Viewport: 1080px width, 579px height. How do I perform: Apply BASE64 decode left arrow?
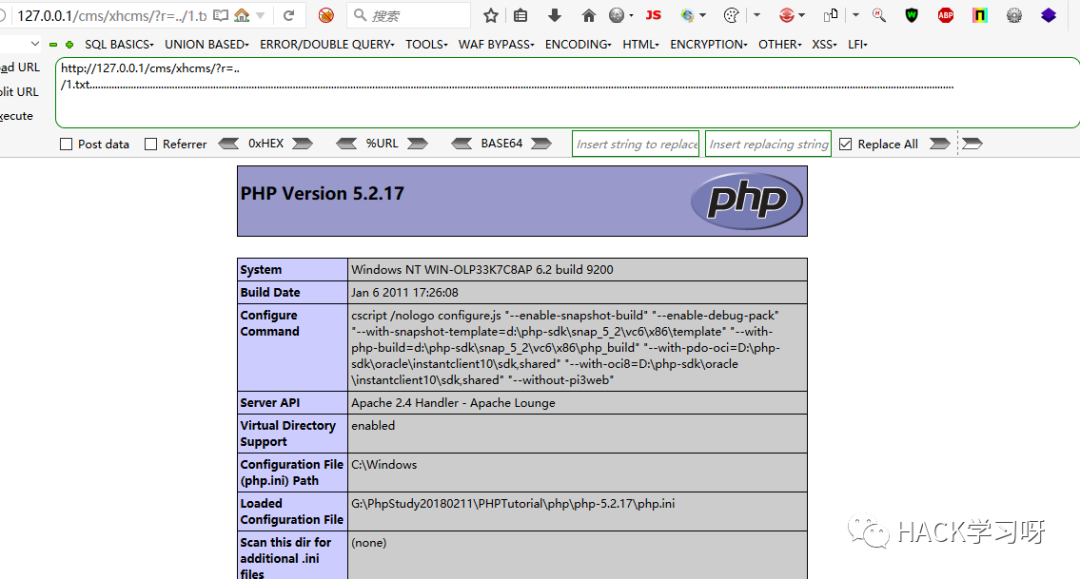(x=461, y=143)
